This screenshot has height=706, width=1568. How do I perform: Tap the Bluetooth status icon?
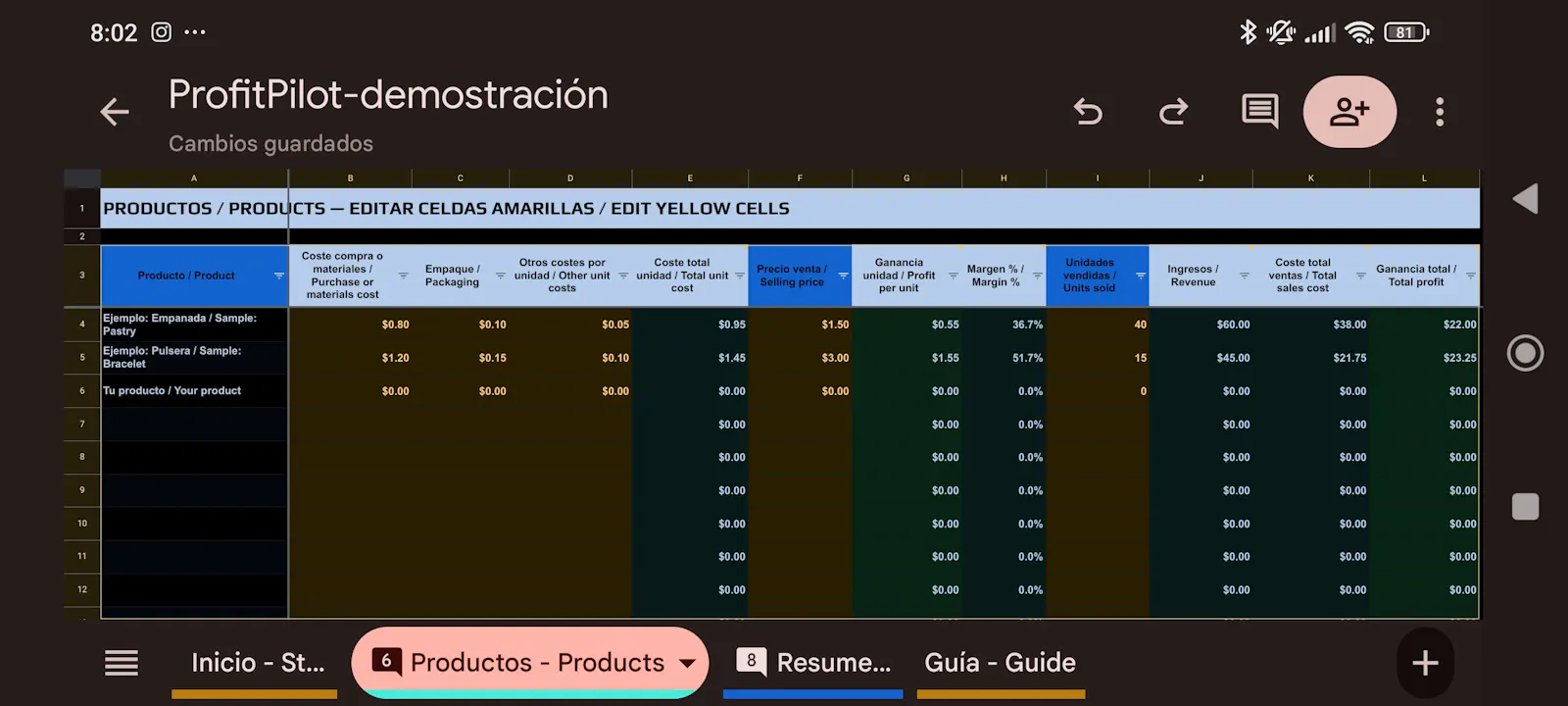1248,32
